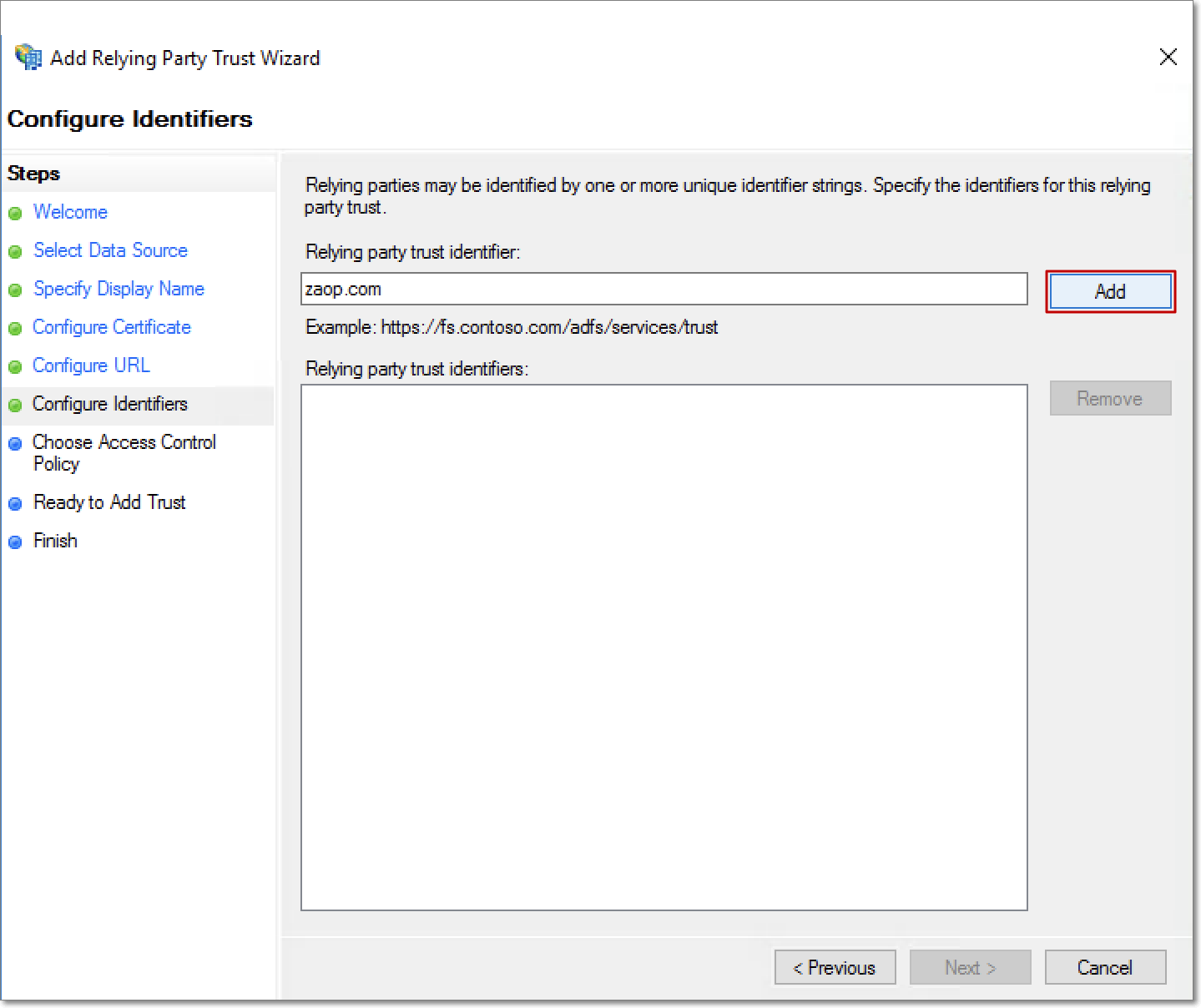Cancel the relying party trust wizard
Viewport: 1201px width, 1008px height.
(x=1105, y=968)
